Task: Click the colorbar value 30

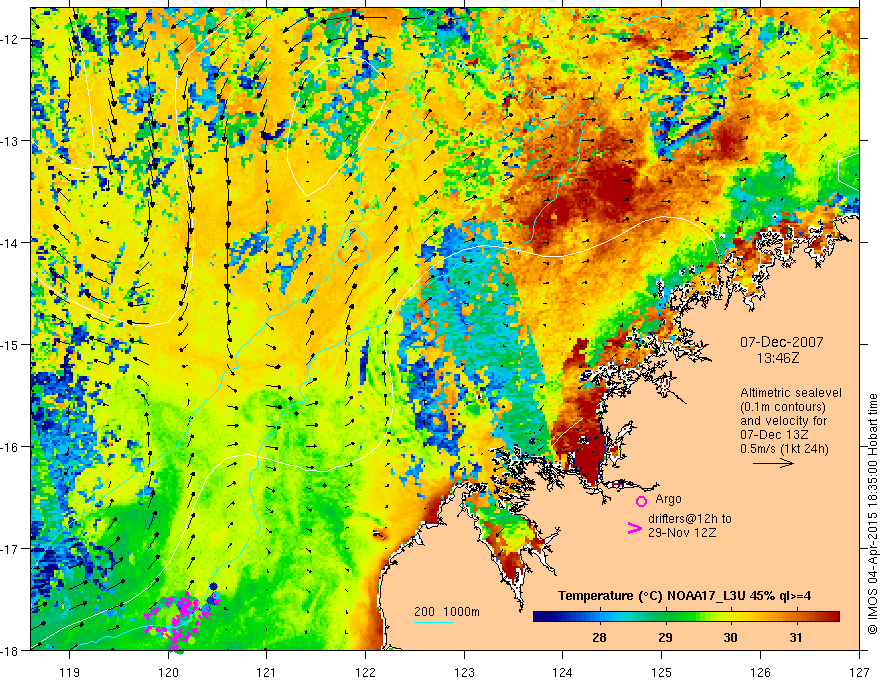Action: (730, 638)
